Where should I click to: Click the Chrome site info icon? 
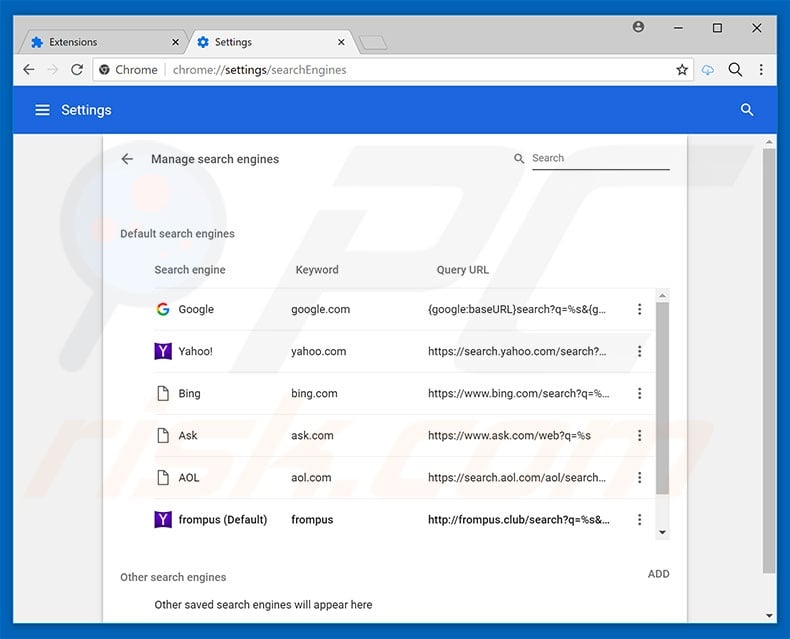pos(104,70)
